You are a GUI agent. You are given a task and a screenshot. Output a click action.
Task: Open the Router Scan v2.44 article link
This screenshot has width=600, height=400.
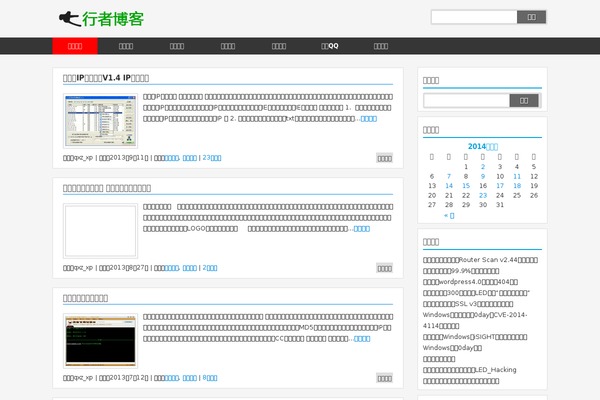coord(480,260)
